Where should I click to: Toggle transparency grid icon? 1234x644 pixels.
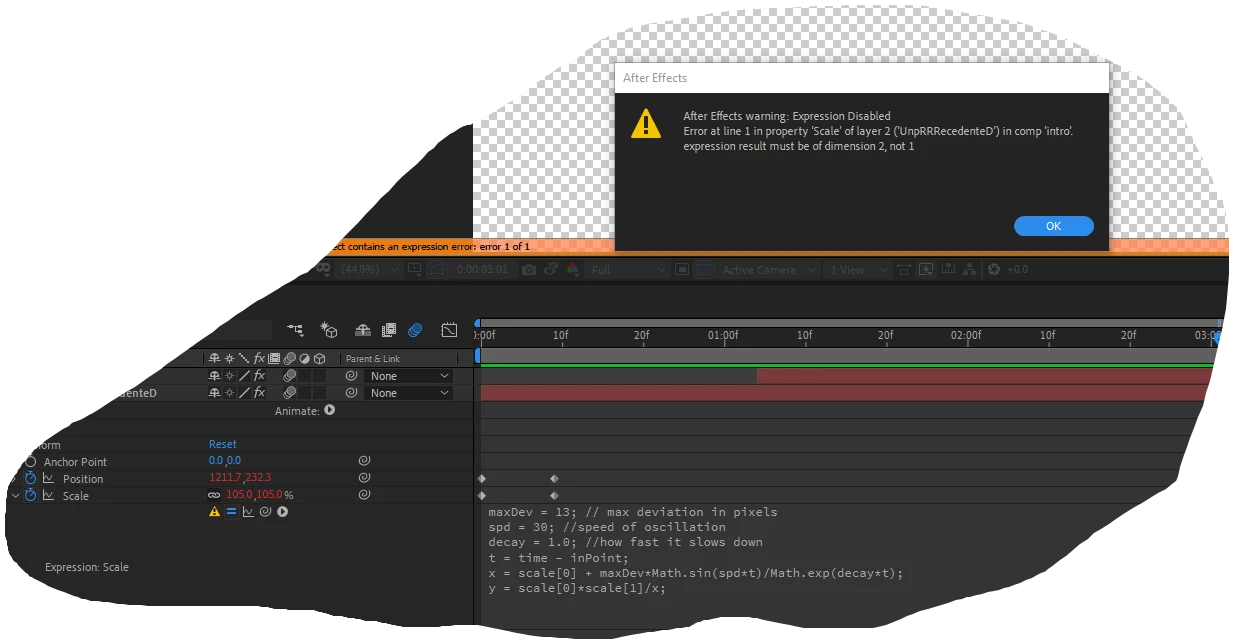[x=705, y=270]
